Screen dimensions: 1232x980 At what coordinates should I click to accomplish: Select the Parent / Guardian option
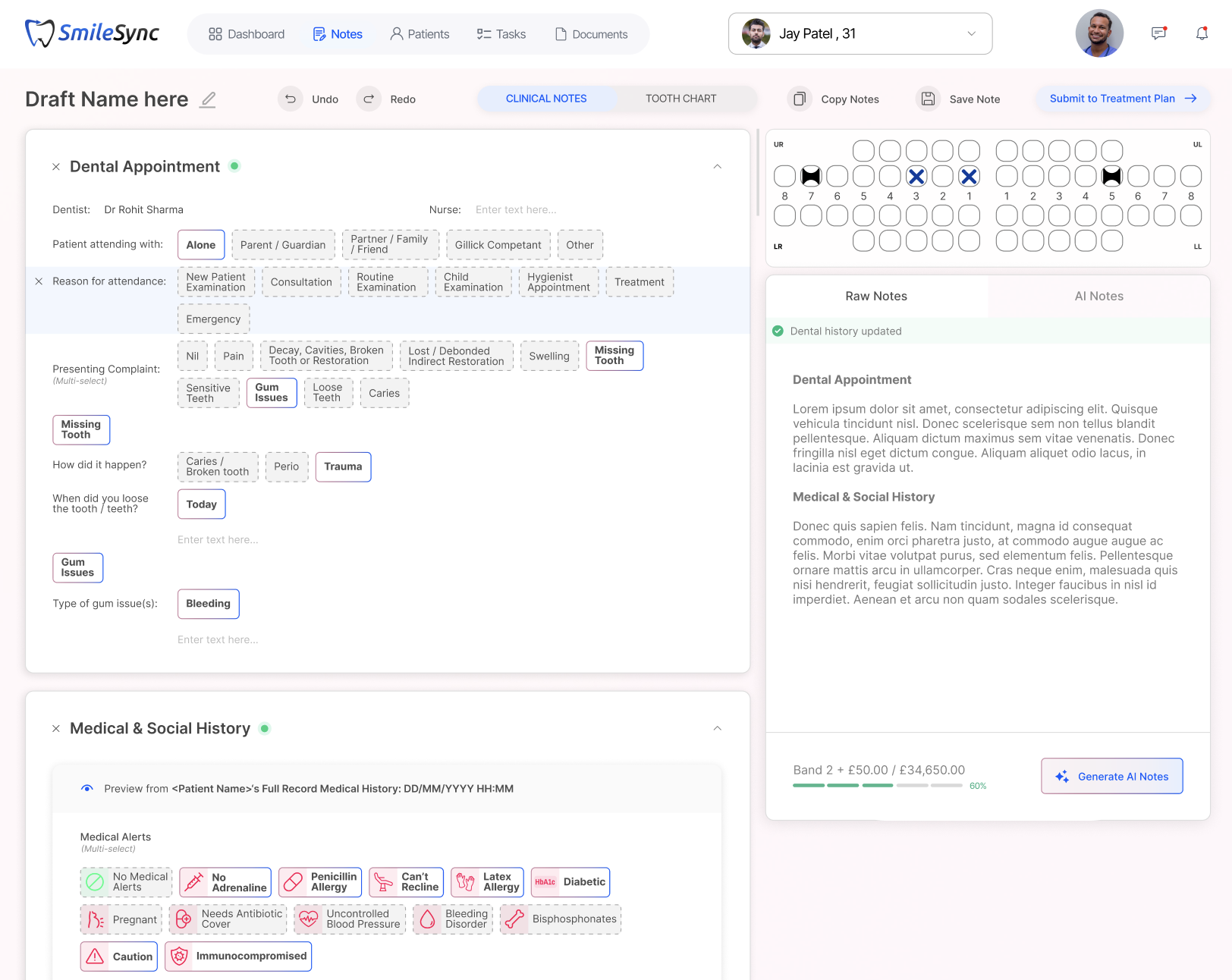point(283,245)
